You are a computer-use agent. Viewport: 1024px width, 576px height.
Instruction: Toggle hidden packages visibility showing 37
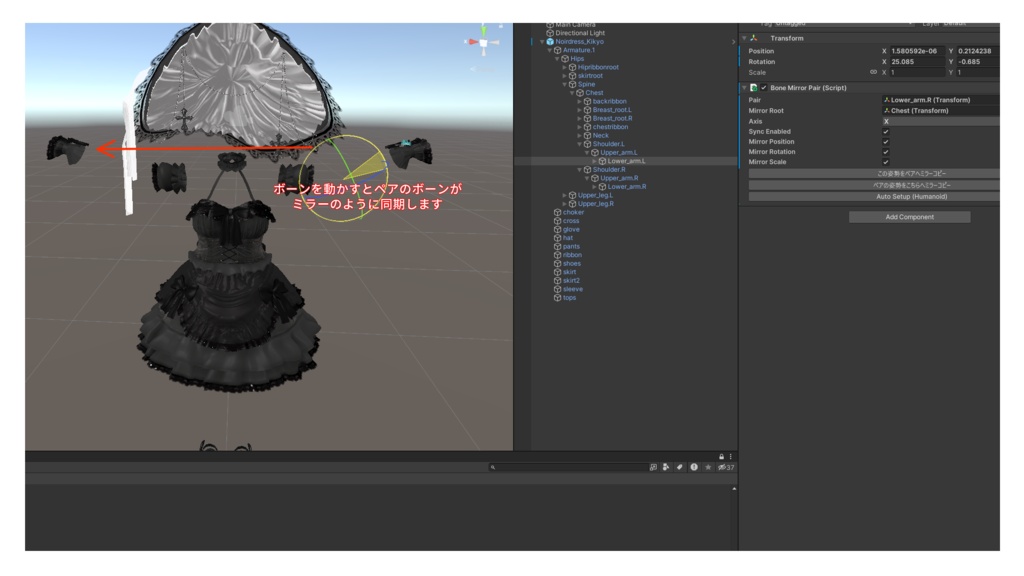click(x=726, y=468)
